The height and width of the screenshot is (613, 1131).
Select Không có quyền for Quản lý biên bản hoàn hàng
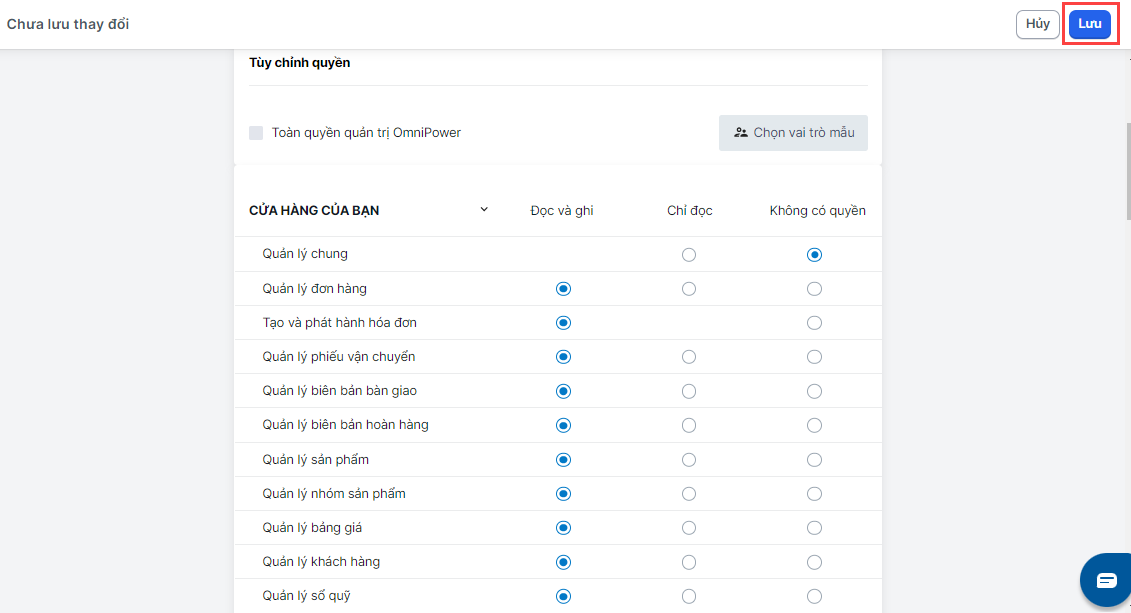click(815, 425)
